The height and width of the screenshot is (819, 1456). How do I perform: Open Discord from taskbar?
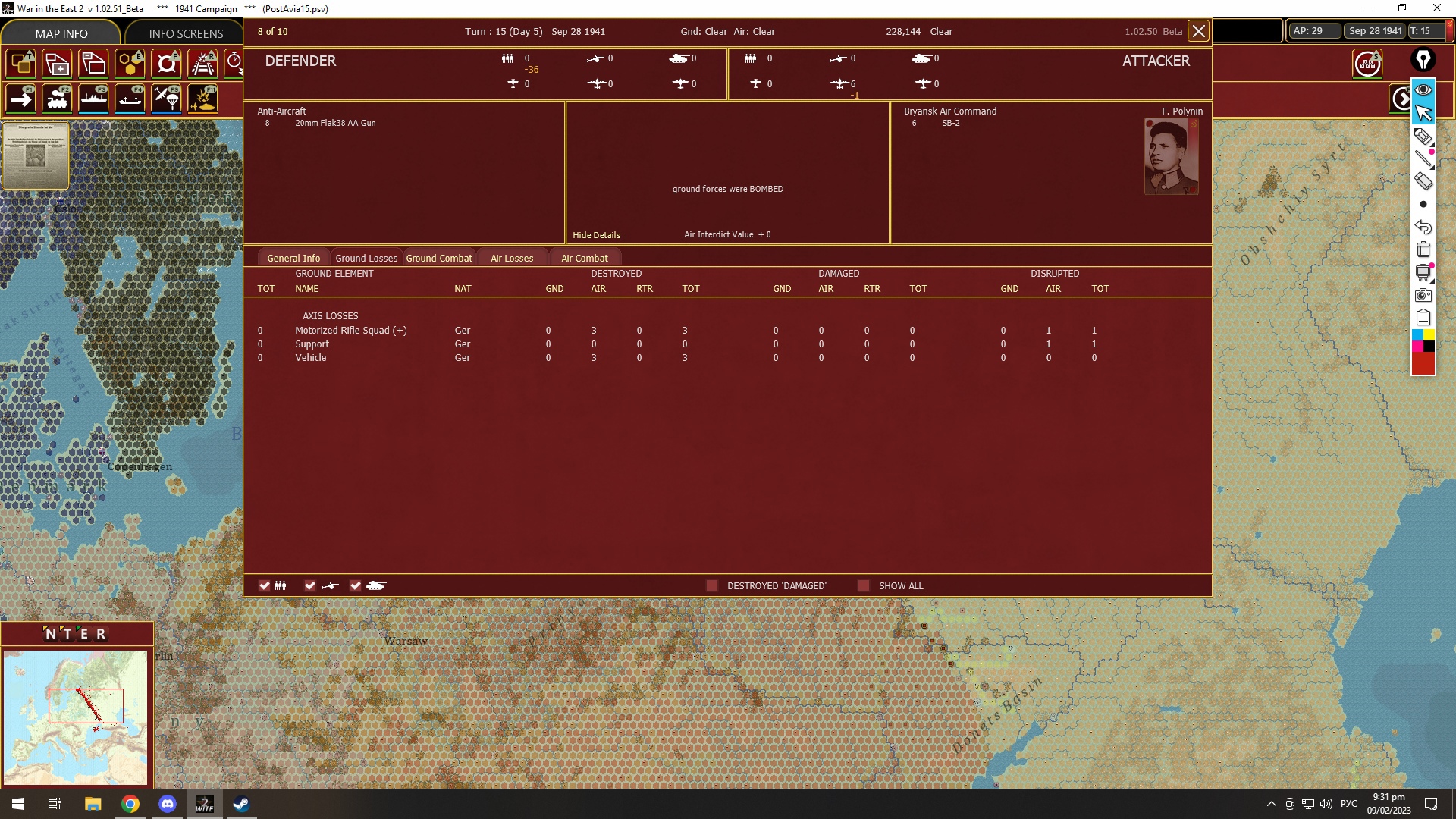[x=168, y=804]
